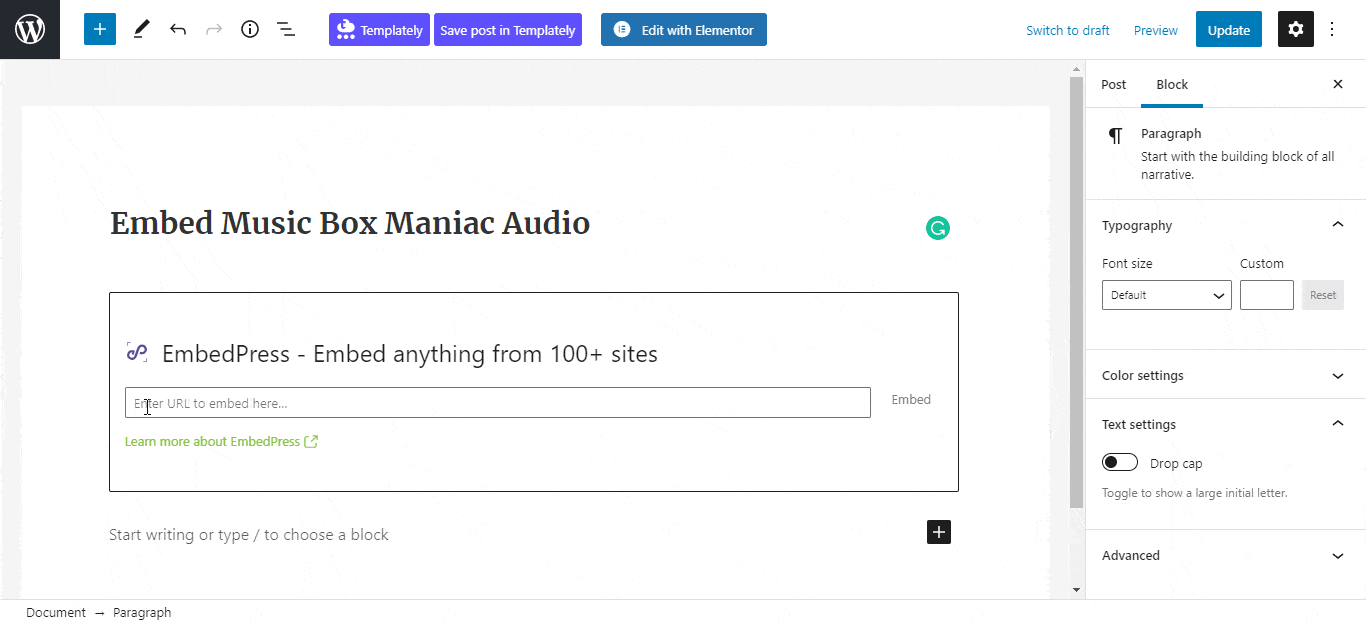Click the Paragraph block icon in the sidebar
Viewport: 1366px width, 621px height.
[1115, 135]
